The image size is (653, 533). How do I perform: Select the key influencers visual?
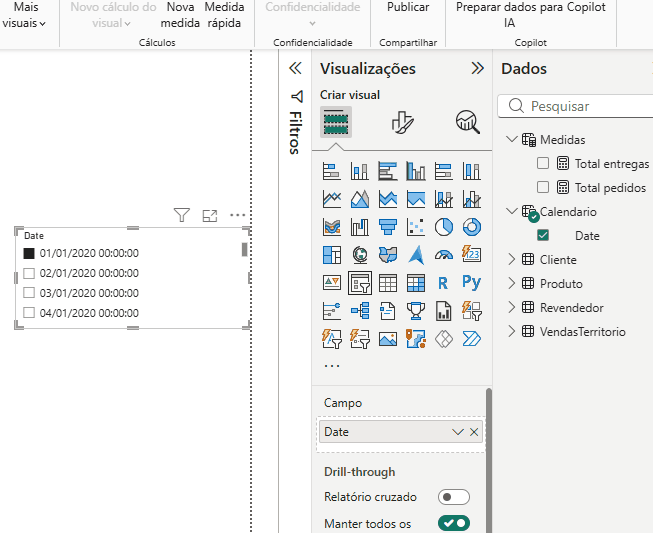pos(332,311)
